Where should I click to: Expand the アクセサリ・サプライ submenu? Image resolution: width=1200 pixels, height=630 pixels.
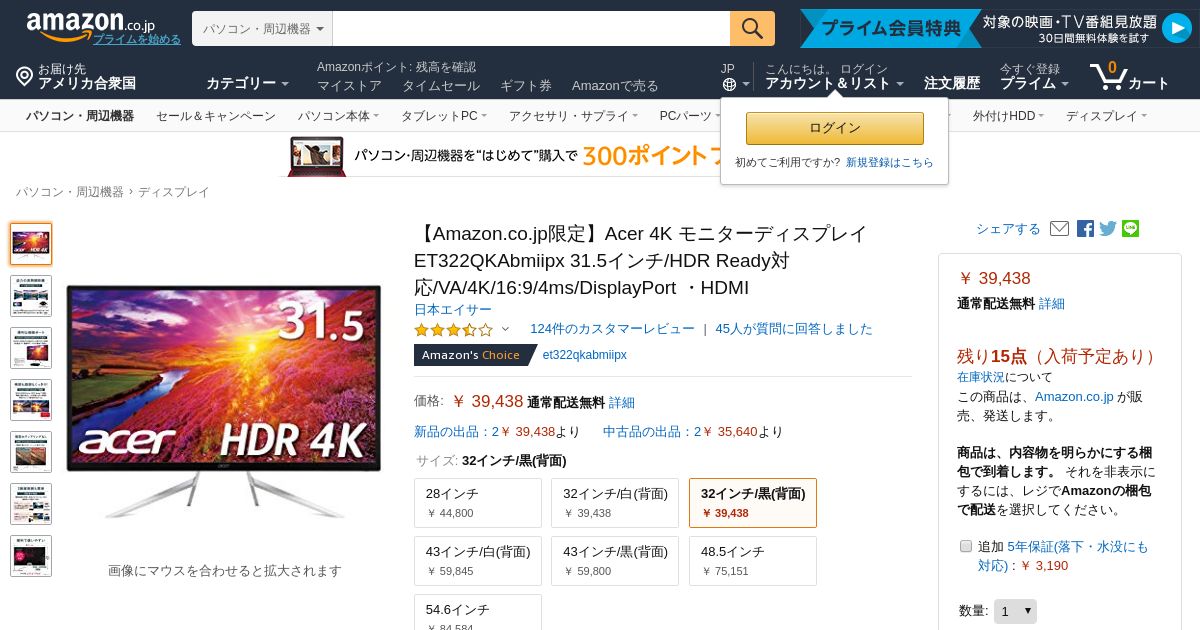(x=573, y=116)
